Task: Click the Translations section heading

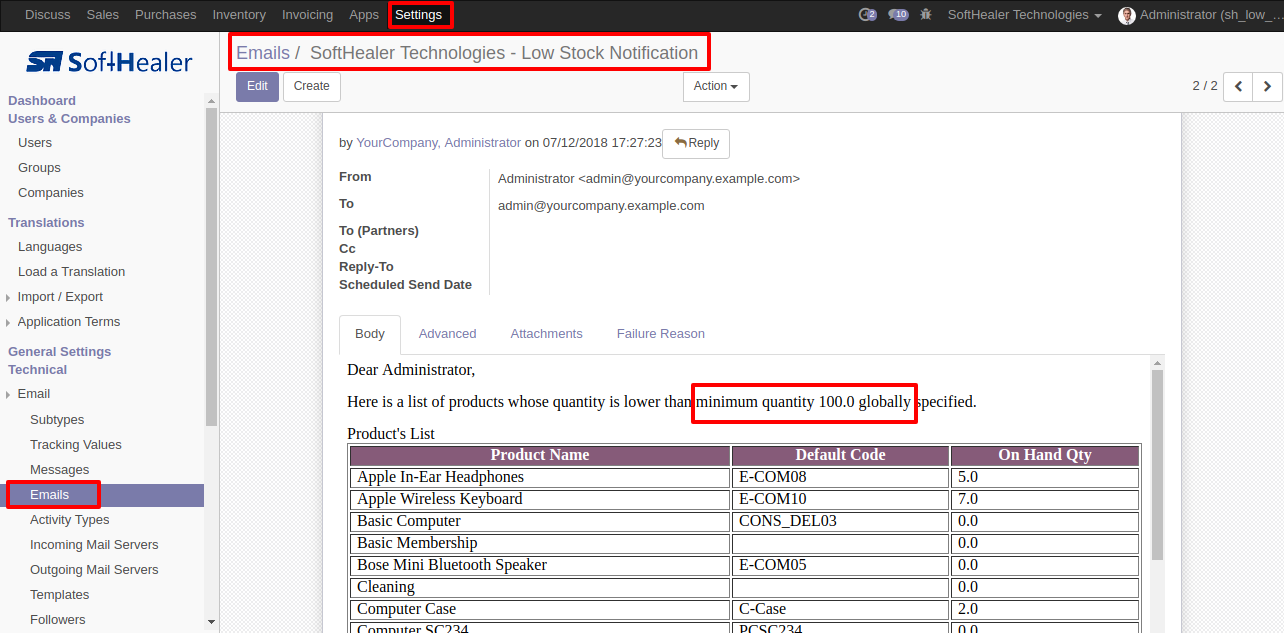Action: 46,223
